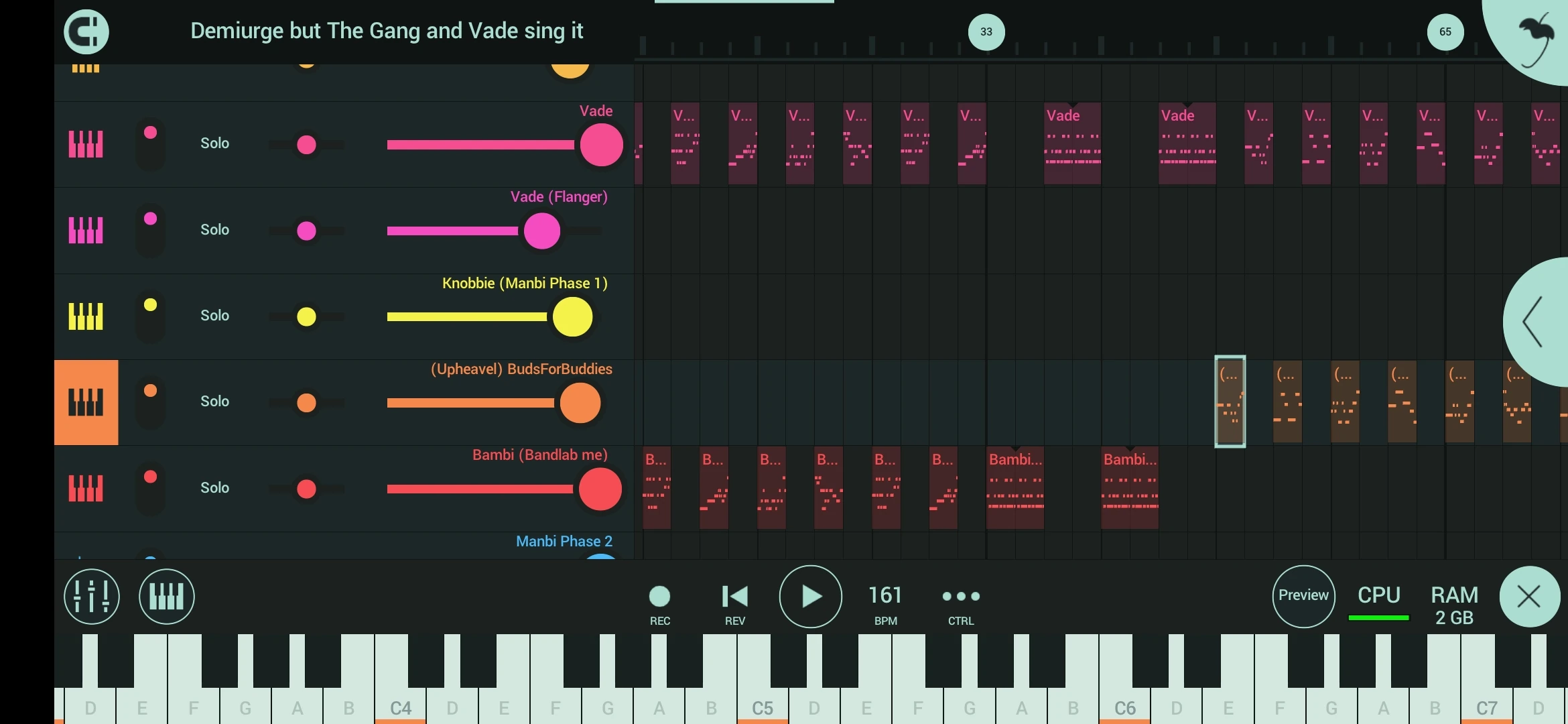
Task: Toggle mute switch on Vade (Flanger) track
Action: [151, 230]
